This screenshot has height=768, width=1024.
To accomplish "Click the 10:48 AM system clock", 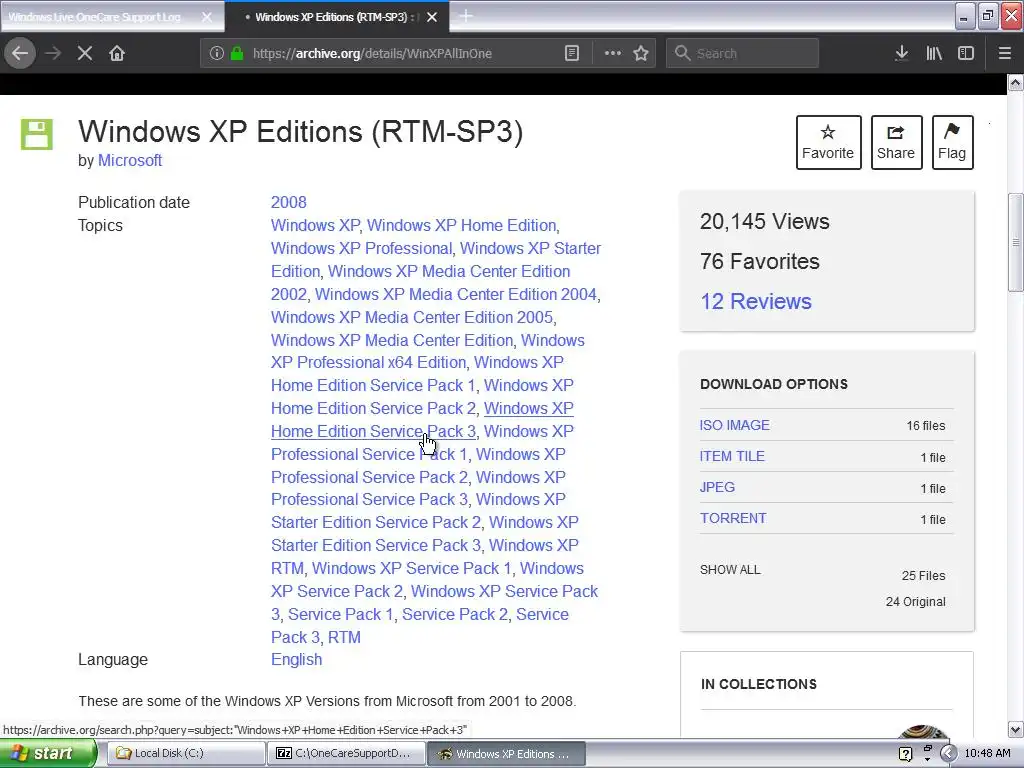I will click(987, 754).
